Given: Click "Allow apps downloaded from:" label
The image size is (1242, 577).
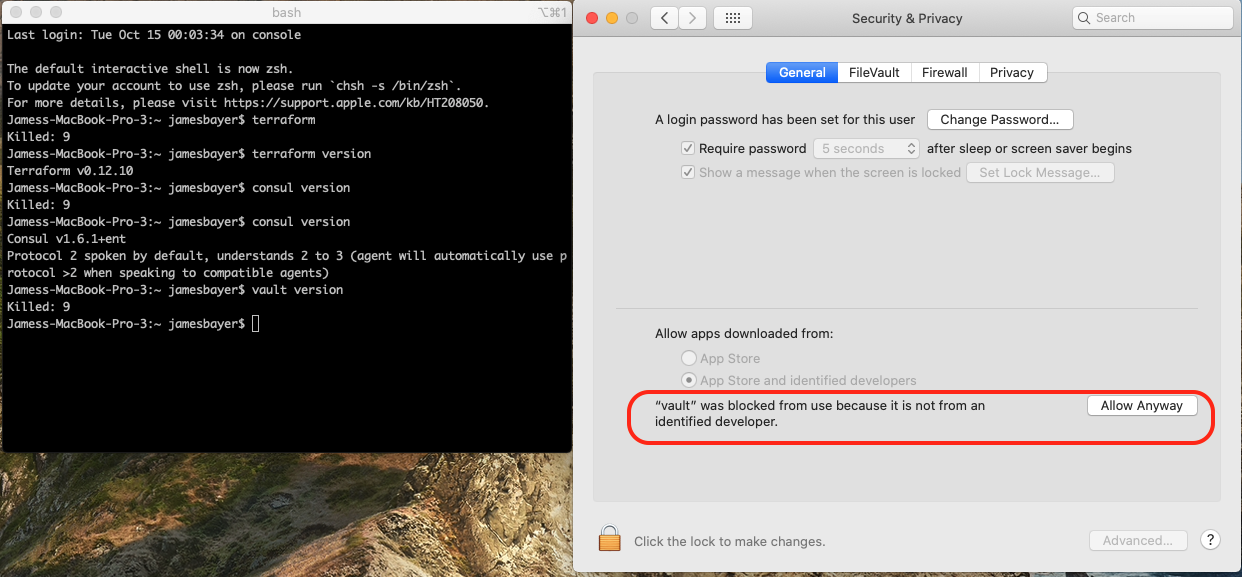Looking at the screenshot, I should (744, 334).
